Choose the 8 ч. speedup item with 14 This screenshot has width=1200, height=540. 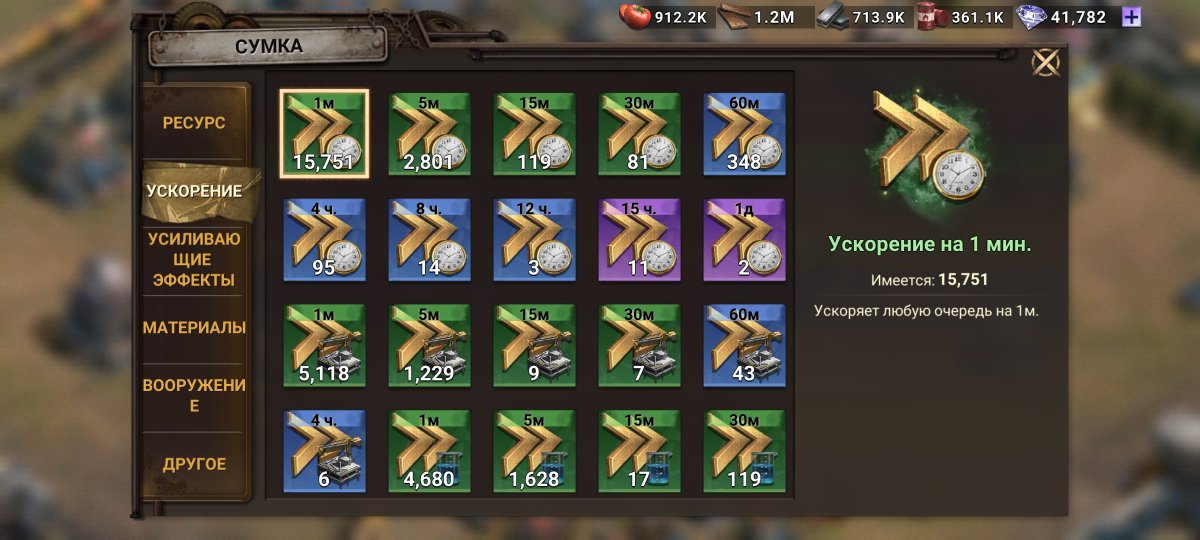tap(430, 239)
